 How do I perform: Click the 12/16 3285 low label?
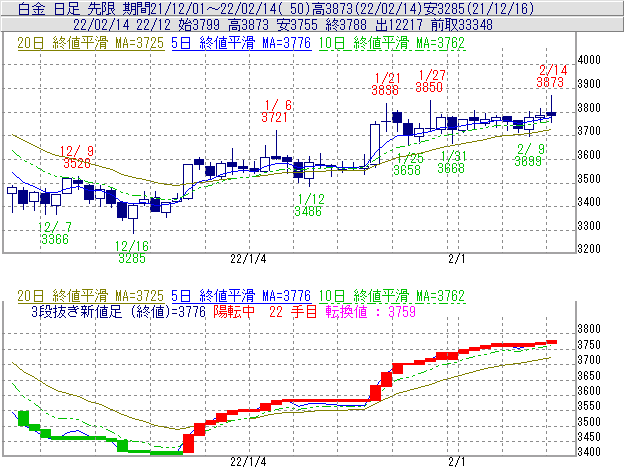(x=132, y=252)
